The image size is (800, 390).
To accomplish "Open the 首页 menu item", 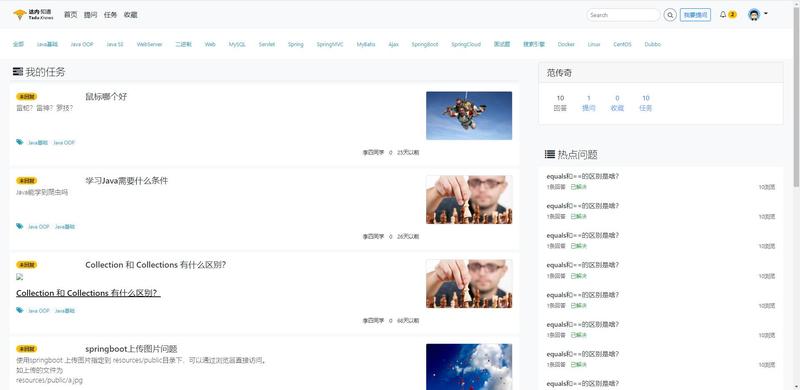I will (x=70, y=15).
